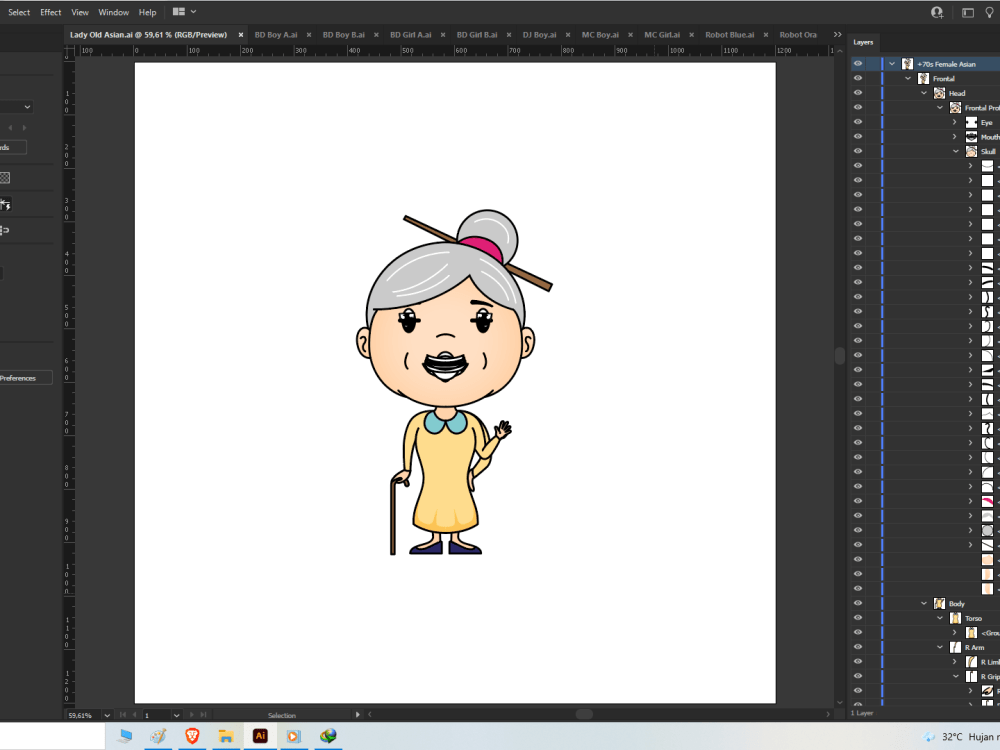Toggle visibility of the Frontal layer
This screenshot has width=1000, height=750.
(x=858, y=78)
